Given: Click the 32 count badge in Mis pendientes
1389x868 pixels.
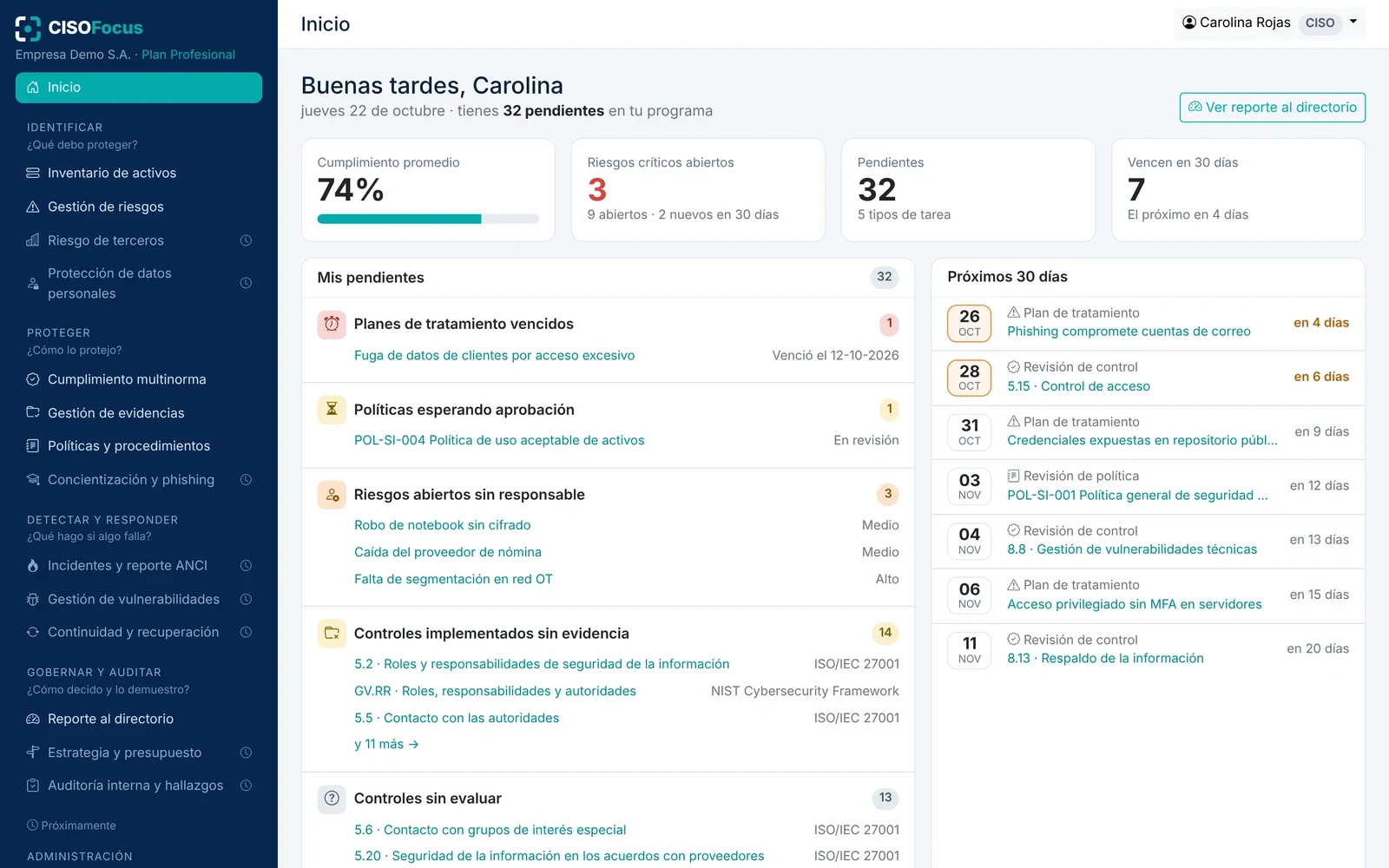Looking at the screenshot, I should [x=884, y=278].
